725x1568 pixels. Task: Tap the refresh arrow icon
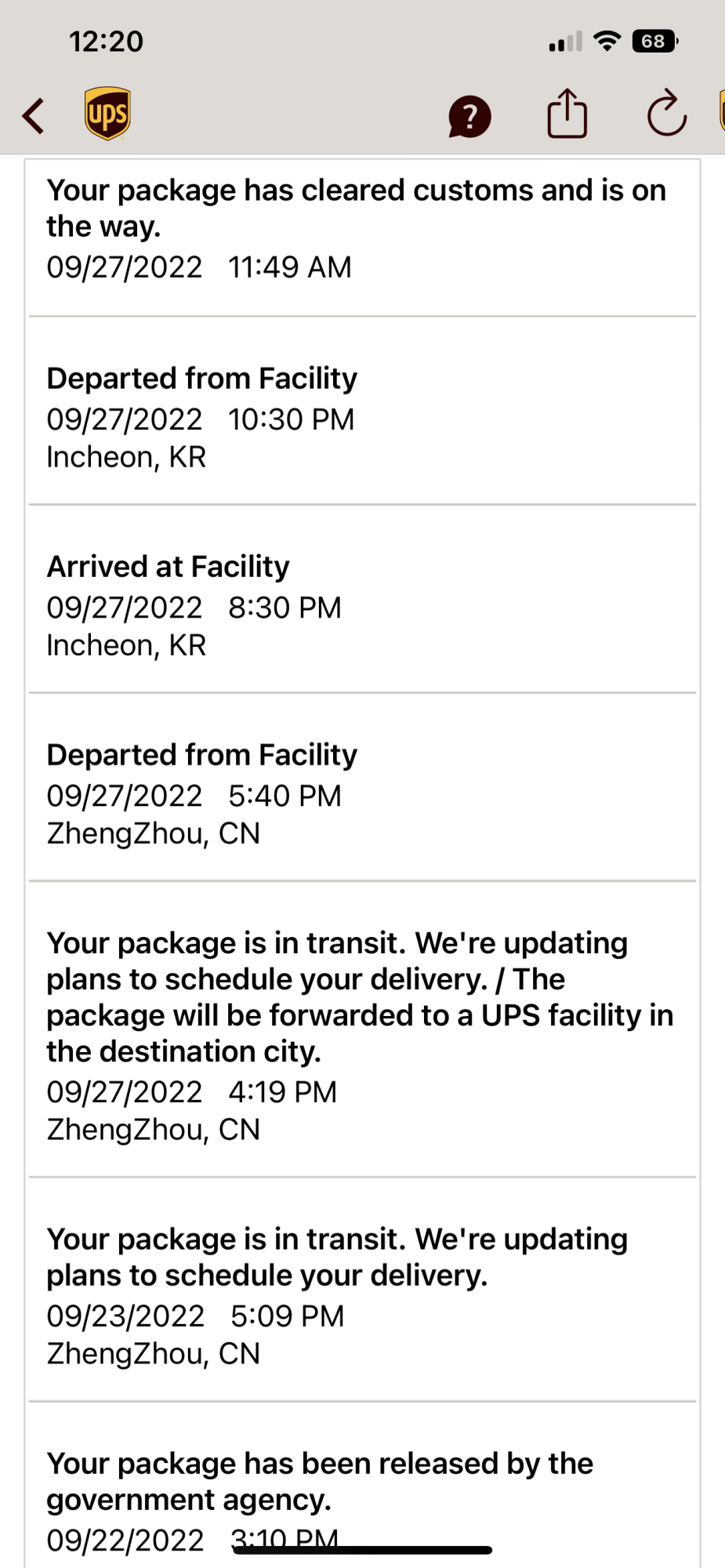click(666, 114)
